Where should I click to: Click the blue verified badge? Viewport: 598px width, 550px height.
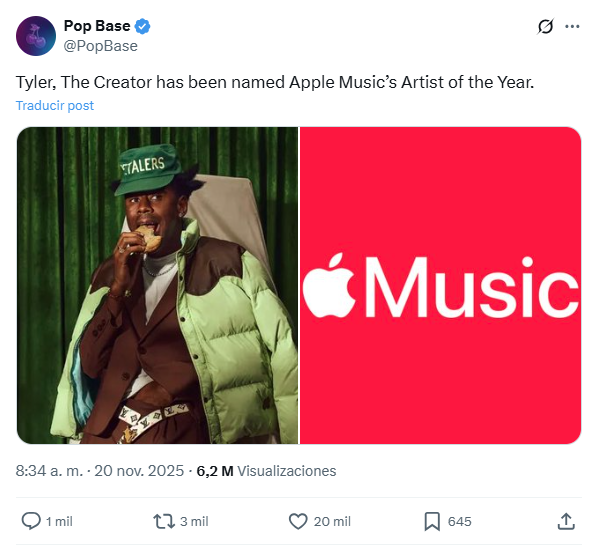pyautogui.click(x=143, y=26)
